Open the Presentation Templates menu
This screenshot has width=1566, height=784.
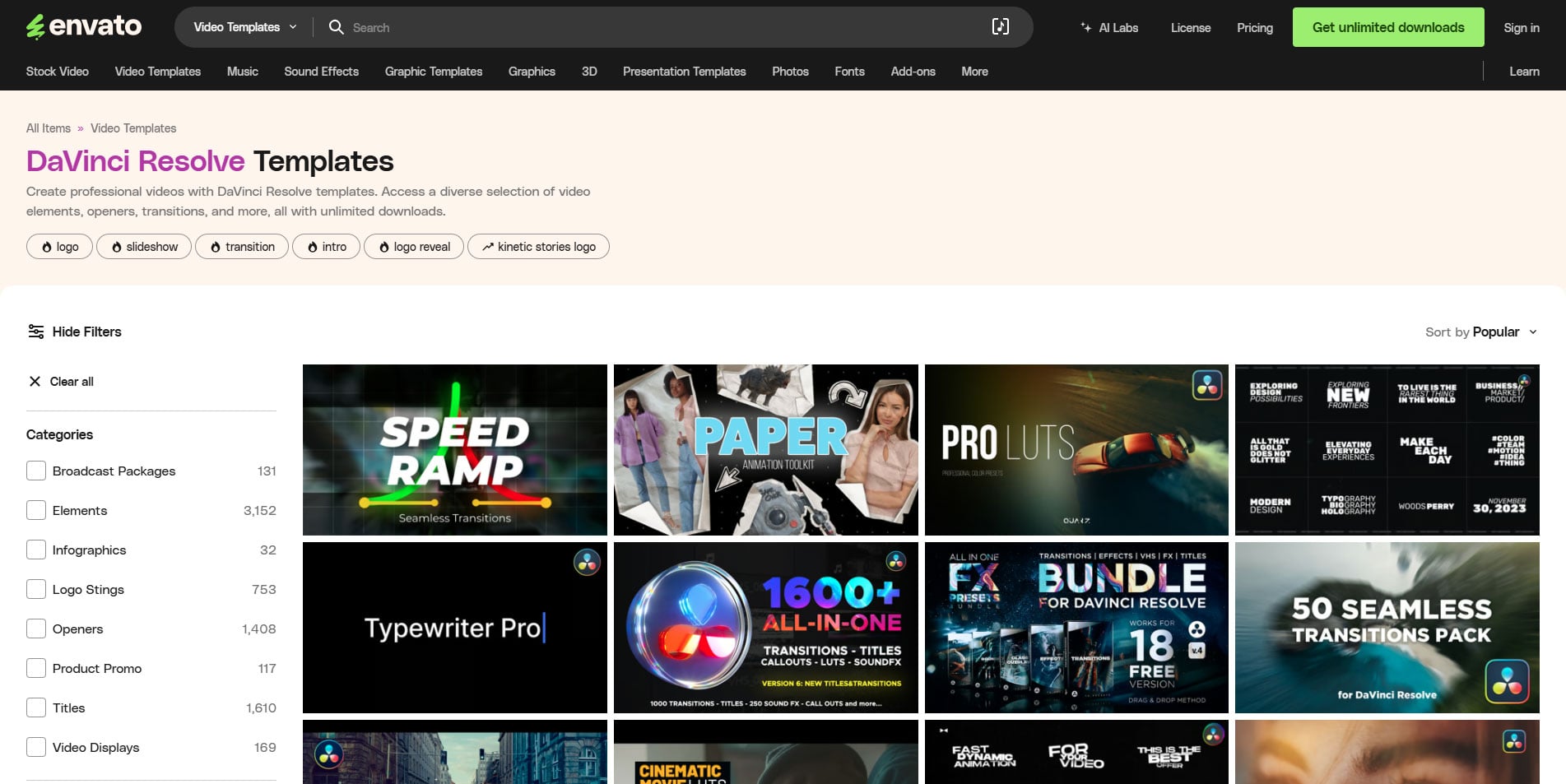tap(685, 72)
